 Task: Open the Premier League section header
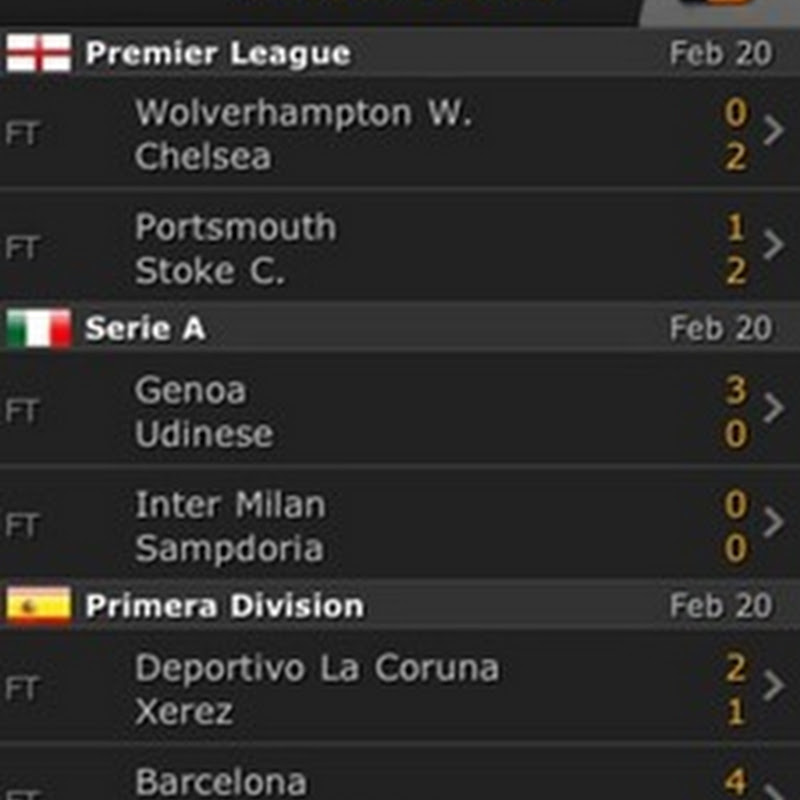tap(218, 53)
